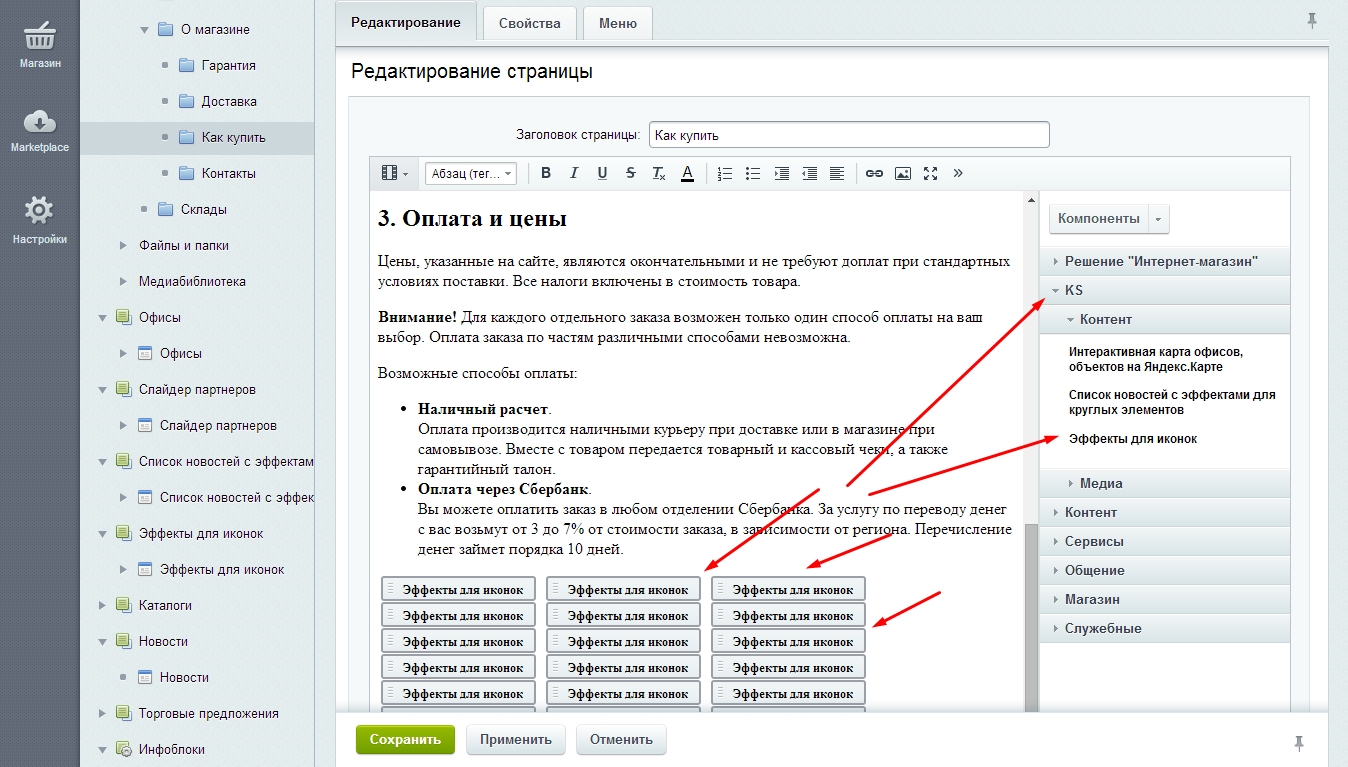This screenshot has width=1348, height=767.
Task: Switch to the Свойства tab
Action: (529, 23)
